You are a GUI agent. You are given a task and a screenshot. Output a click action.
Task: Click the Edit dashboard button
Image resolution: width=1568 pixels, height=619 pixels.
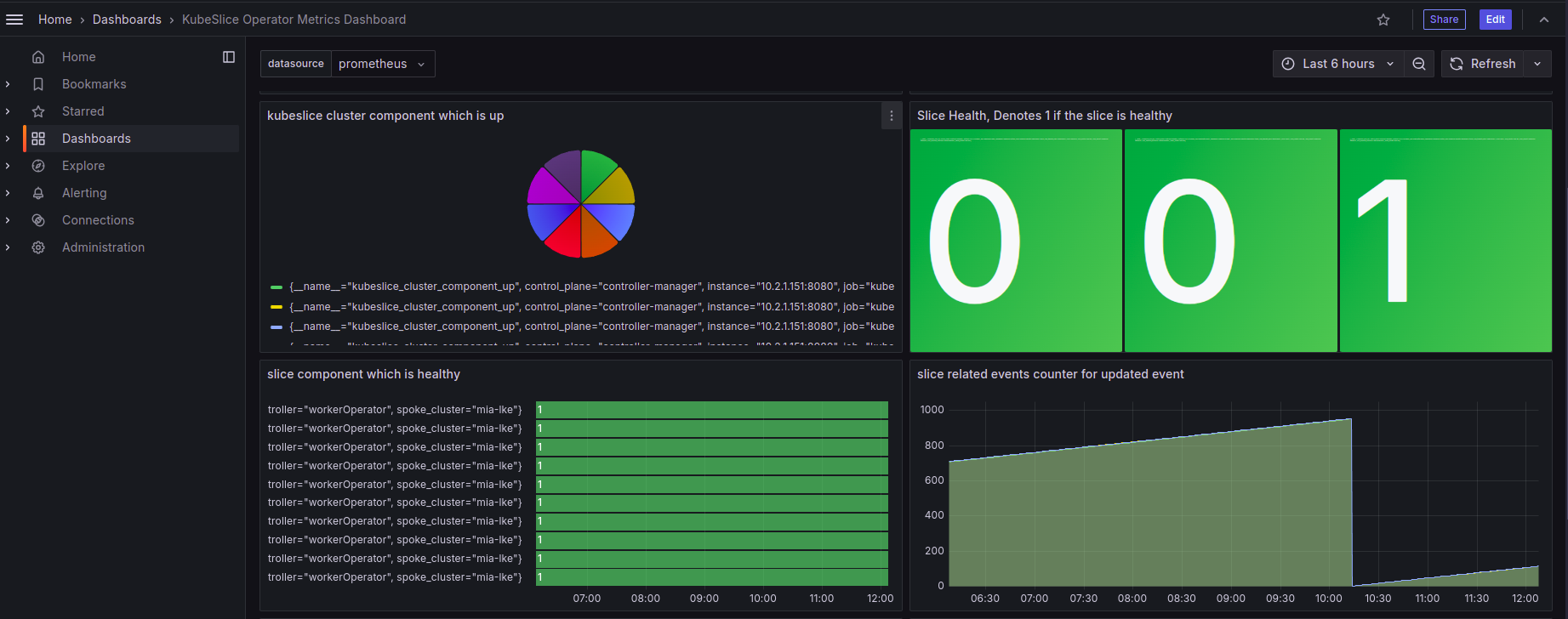1496,20
